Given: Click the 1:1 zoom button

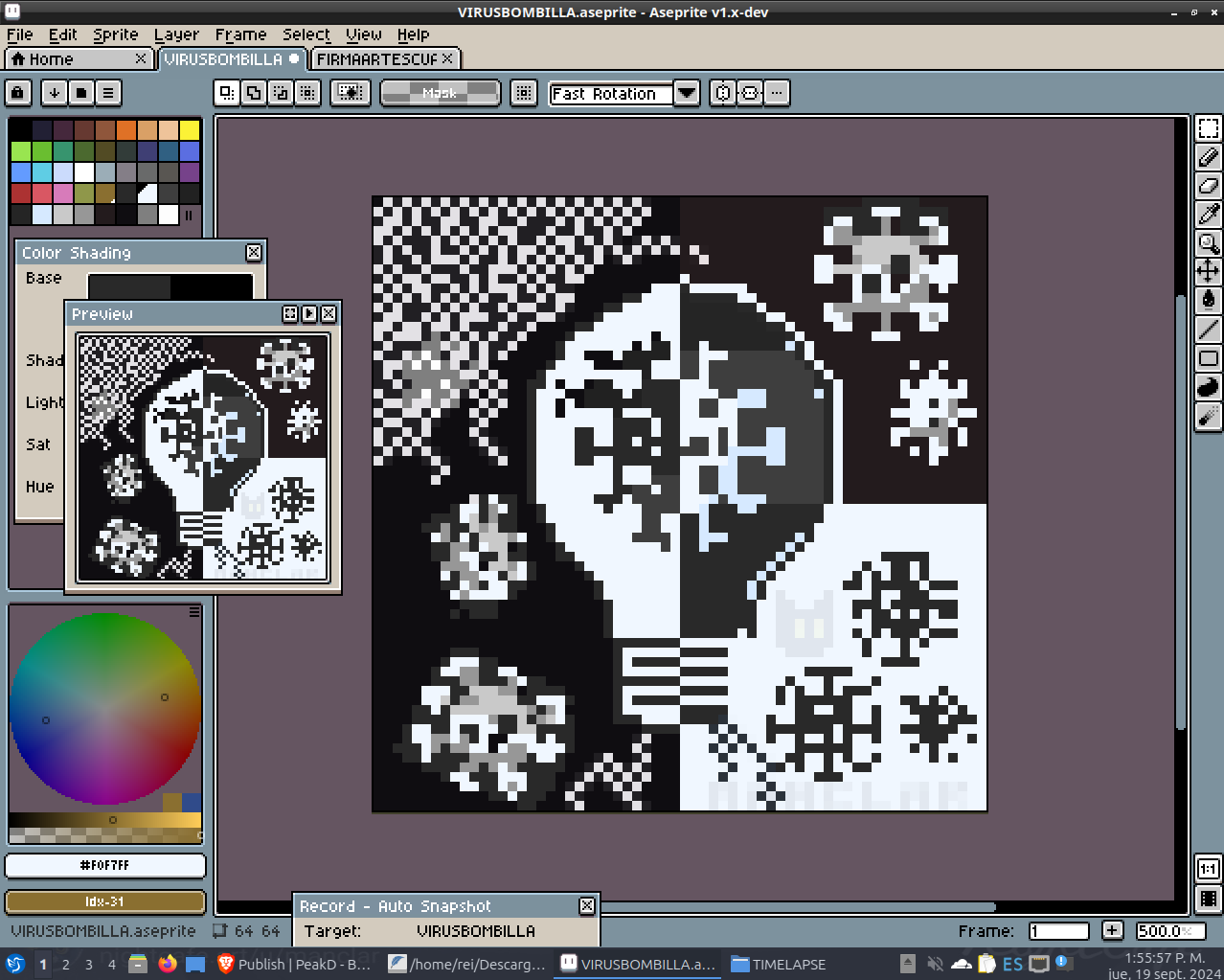Looking at the screenshot, I should tap(1208, 869).
